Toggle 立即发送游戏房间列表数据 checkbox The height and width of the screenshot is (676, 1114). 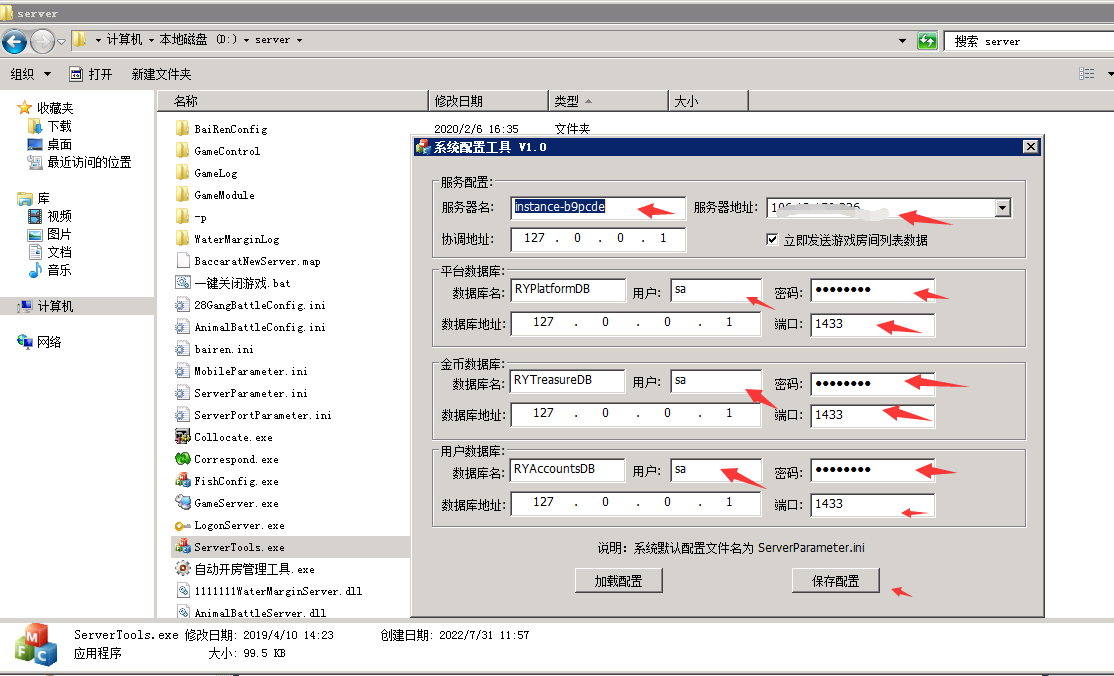tap(772, 240)
